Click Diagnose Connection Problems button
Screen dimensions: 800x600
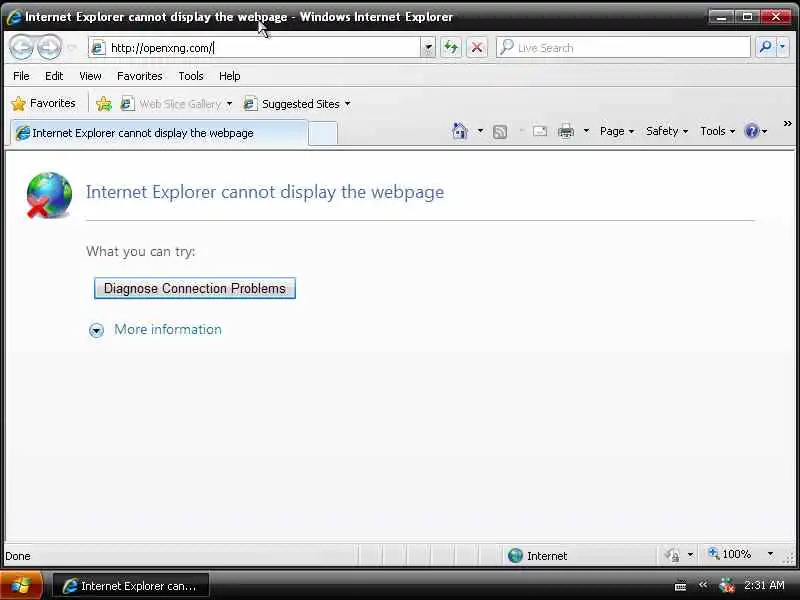pyautogui.click(x=194, y=288)
